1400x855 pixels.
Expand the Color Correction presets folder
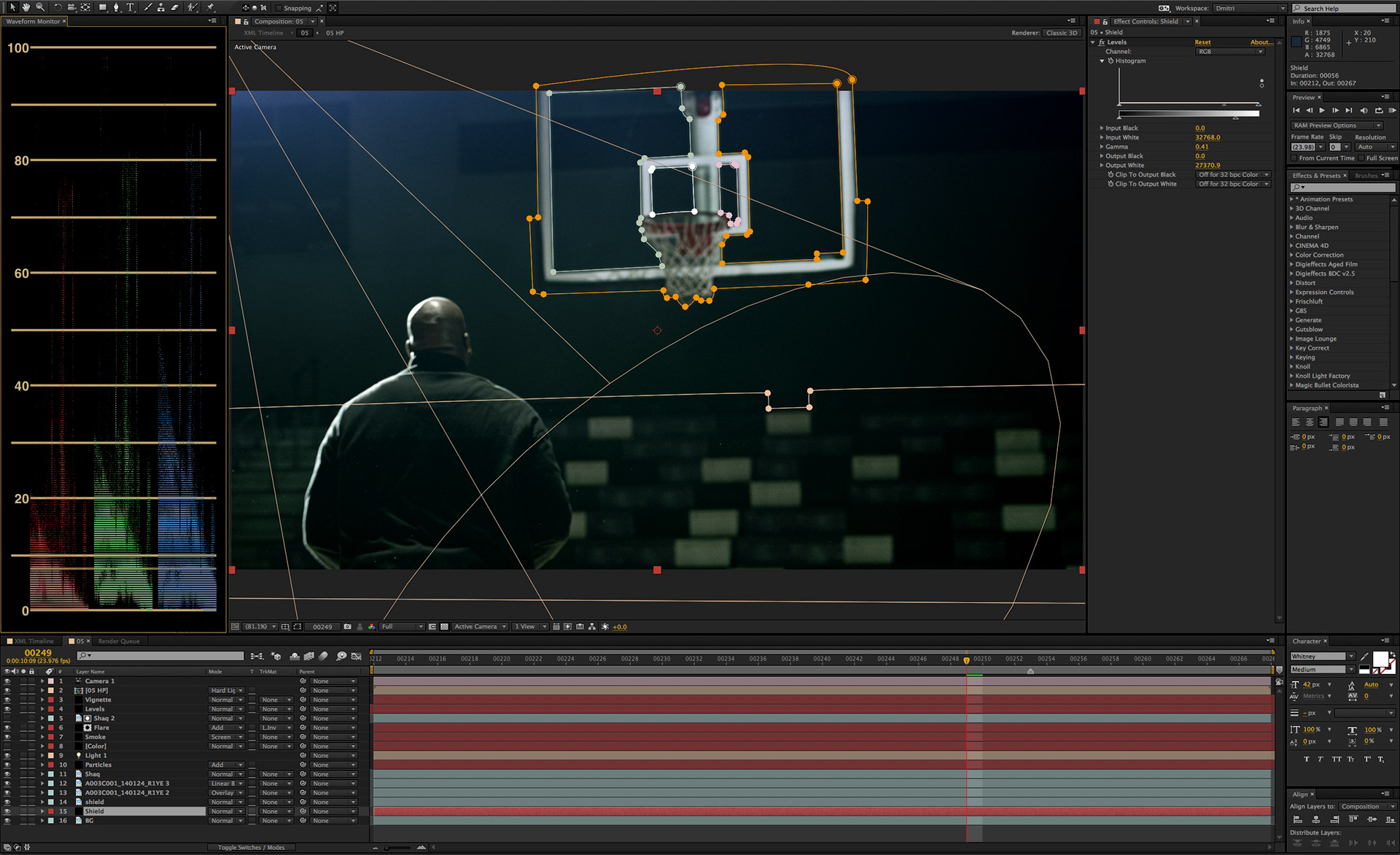pos(1291,255)
